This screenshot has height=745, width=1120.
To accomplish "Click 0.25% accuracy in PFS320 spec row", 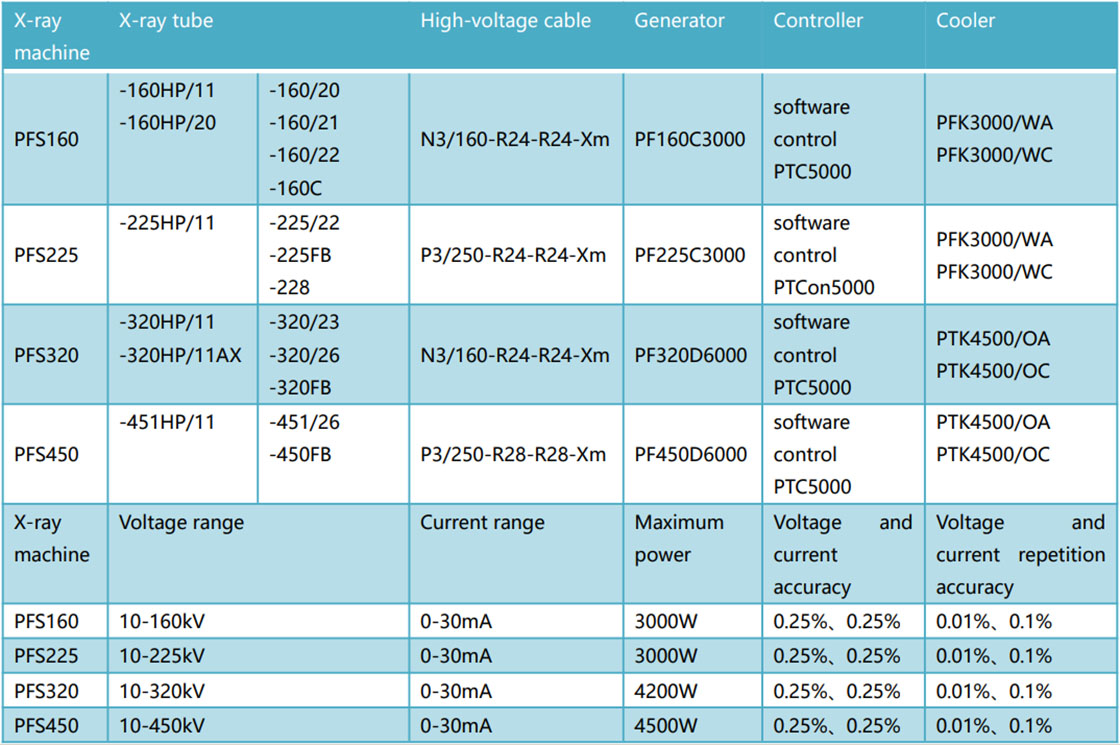I will pos(836,691).
